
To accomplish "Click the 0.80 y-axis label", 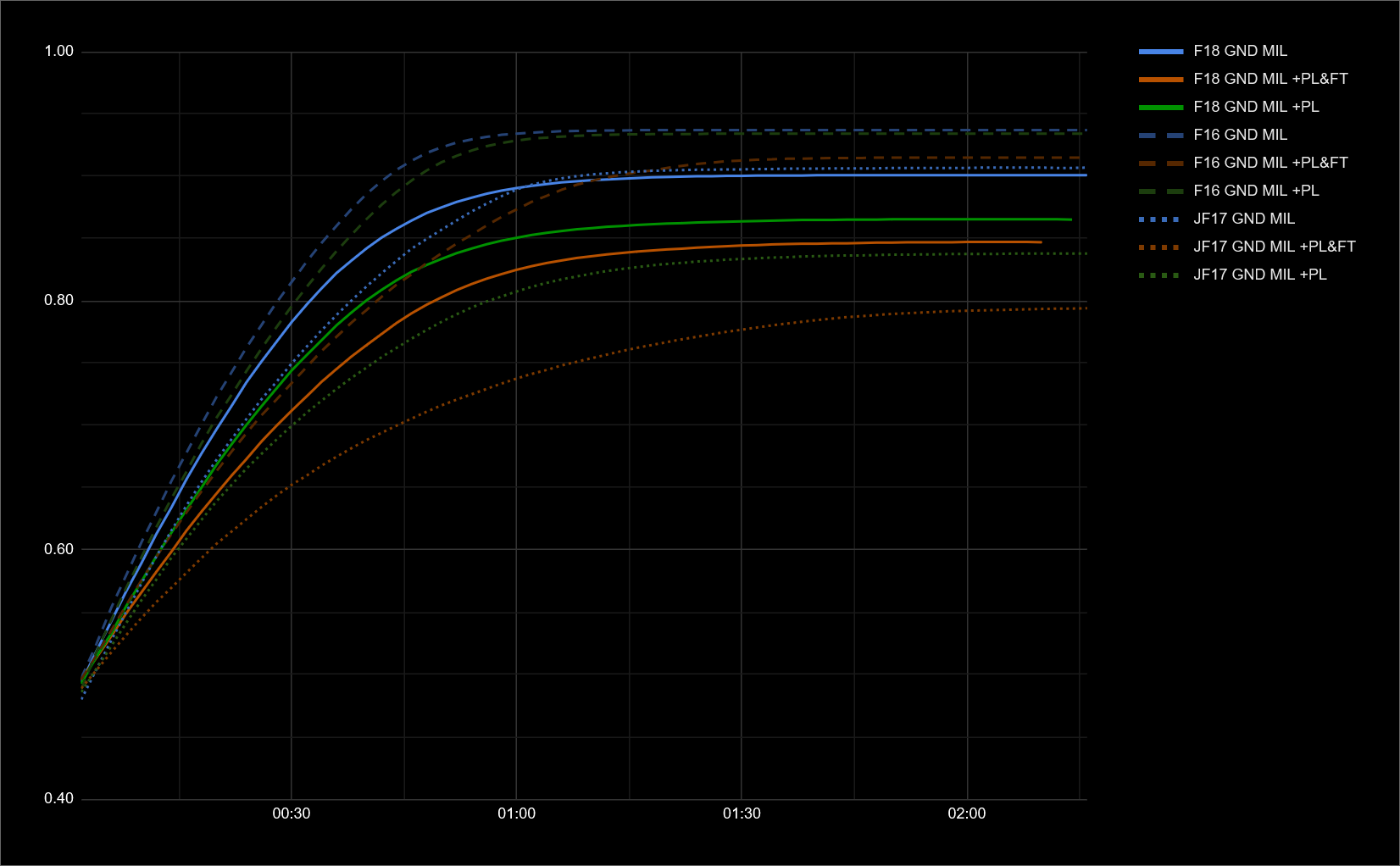I will tap(58, 300).
